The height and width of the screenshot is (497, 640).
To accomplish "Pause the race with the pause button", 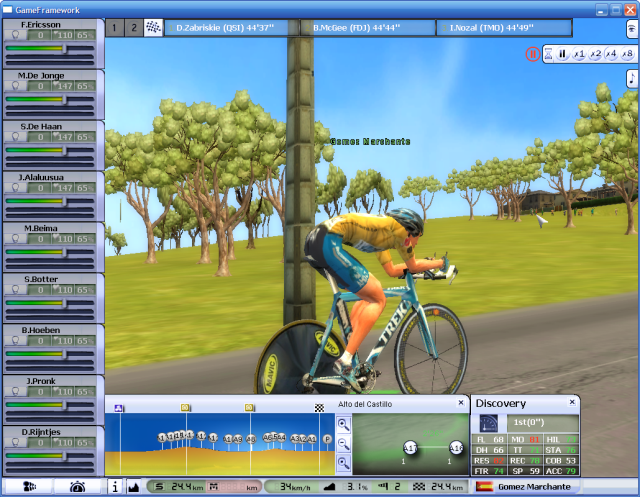I will pos(562,54).
